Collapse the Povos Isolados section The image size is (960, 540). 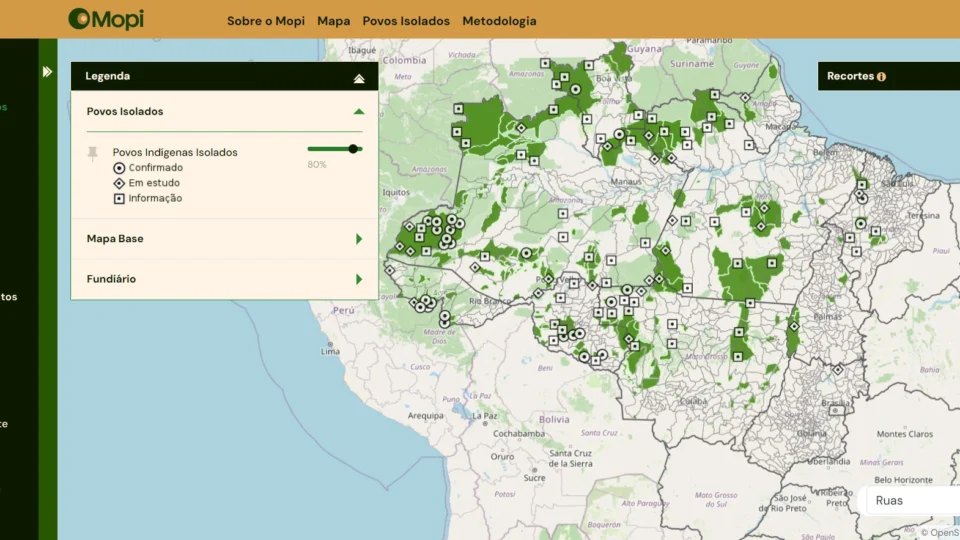(x=359, y=112)
